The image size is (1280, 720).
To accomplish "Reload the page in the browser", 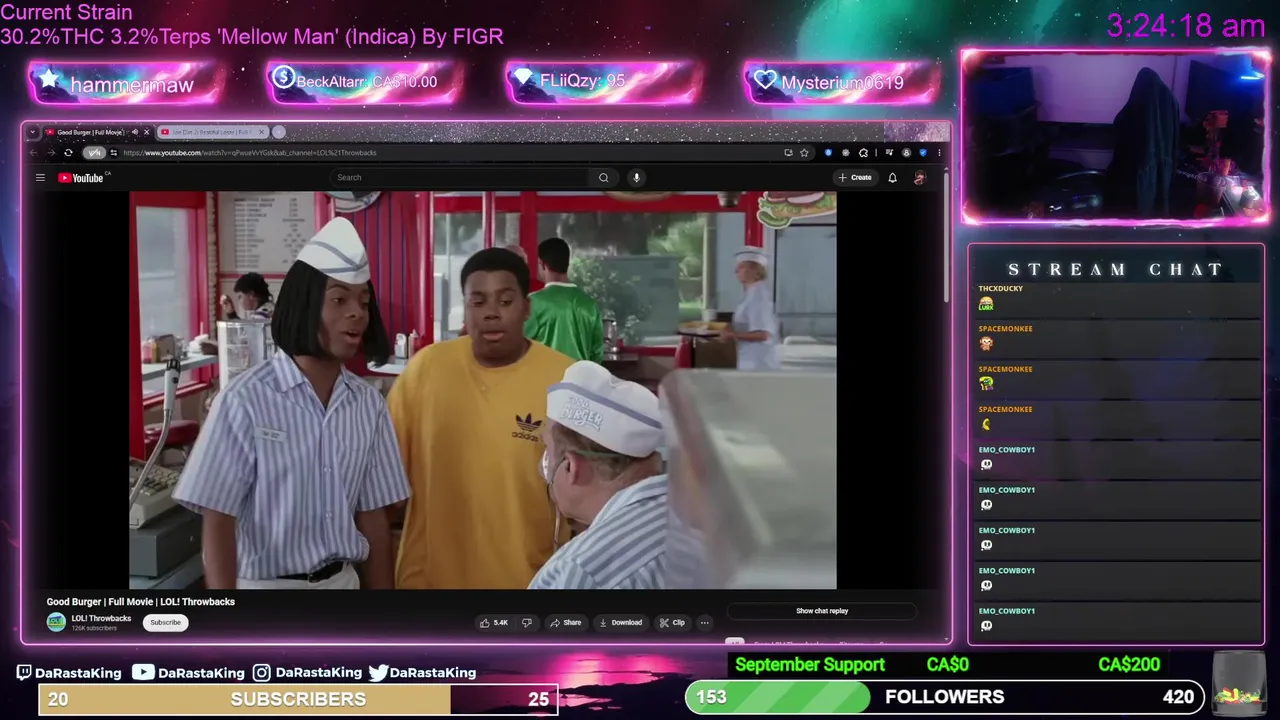I will pos(68,153).
